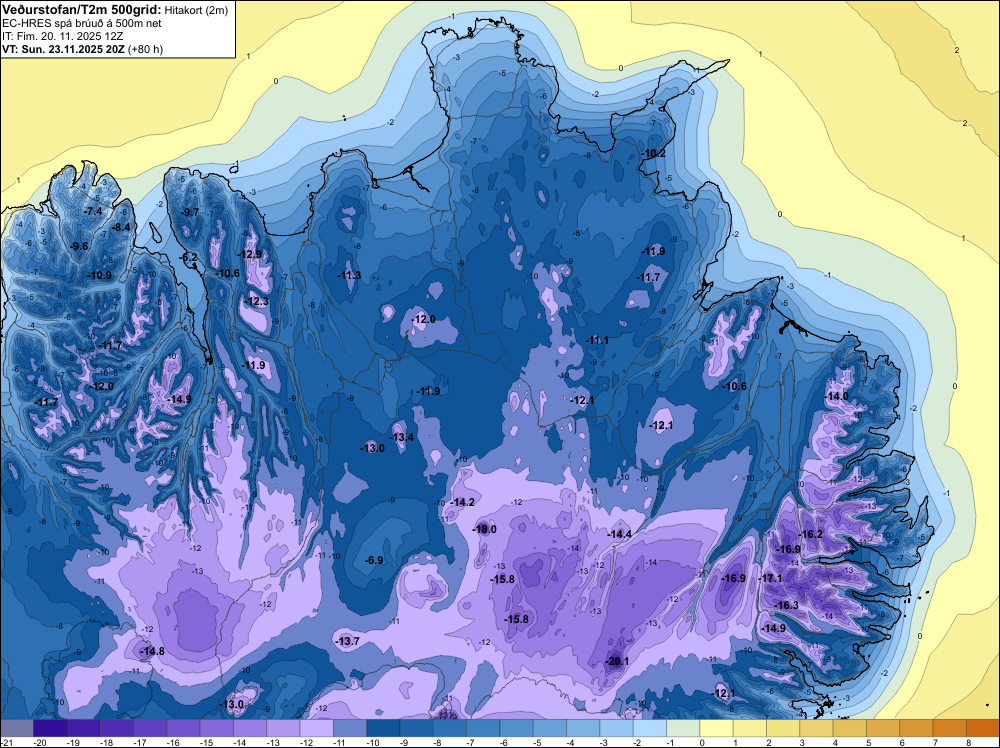1000x748 pixels.
Task: Click the -13.4 temperature label
Action: [402, 437]
